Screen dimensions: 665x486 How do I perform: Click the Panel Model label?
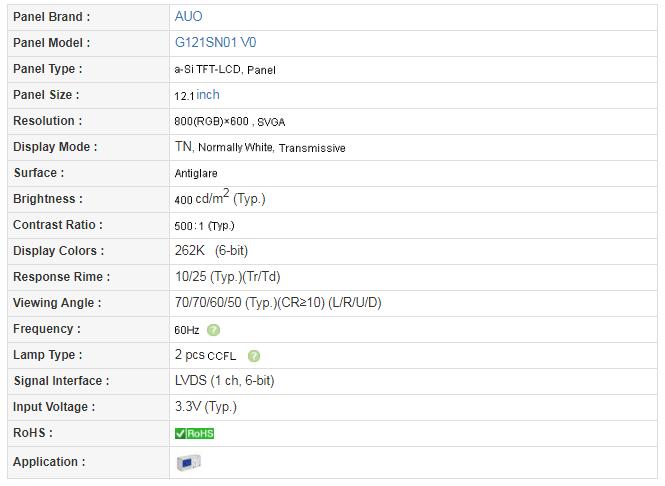[x=51, y=43]
